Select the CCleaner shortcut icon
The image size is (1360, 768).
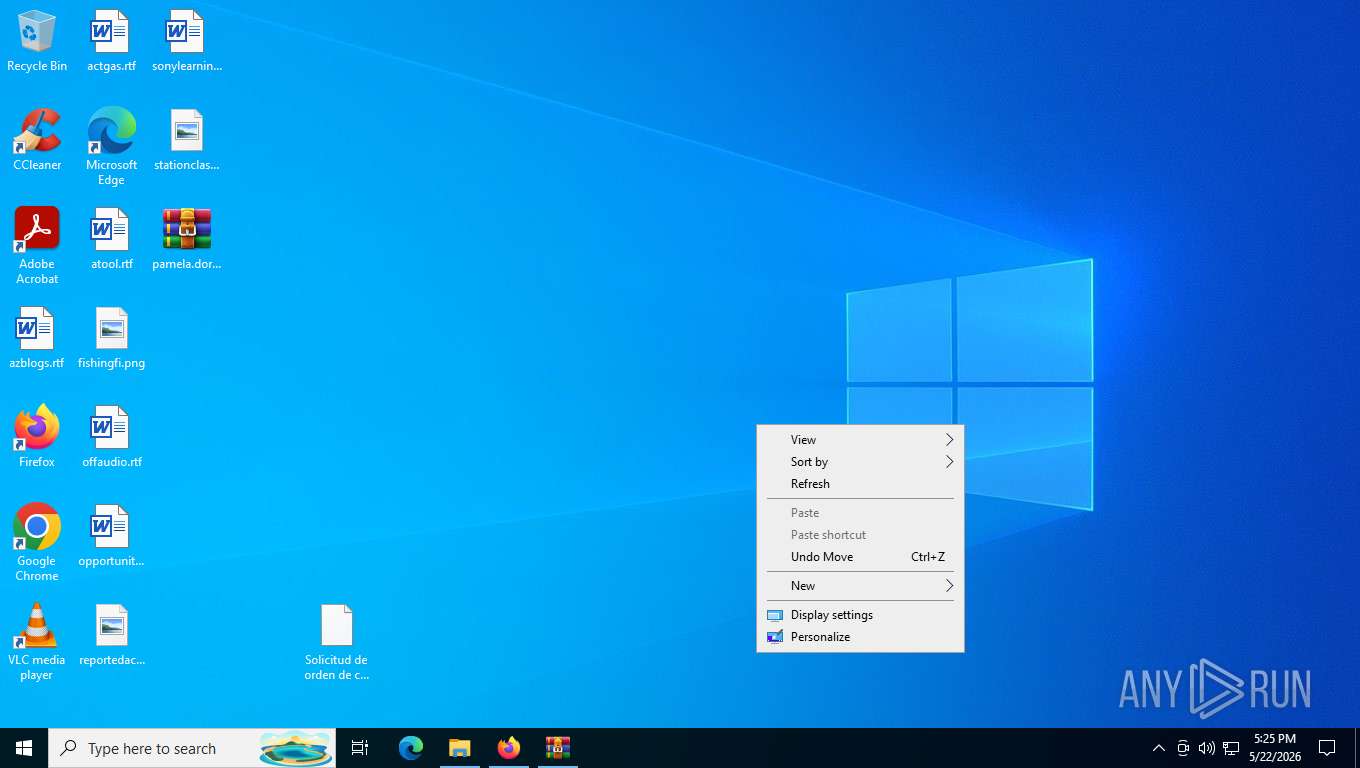[37, 140]
